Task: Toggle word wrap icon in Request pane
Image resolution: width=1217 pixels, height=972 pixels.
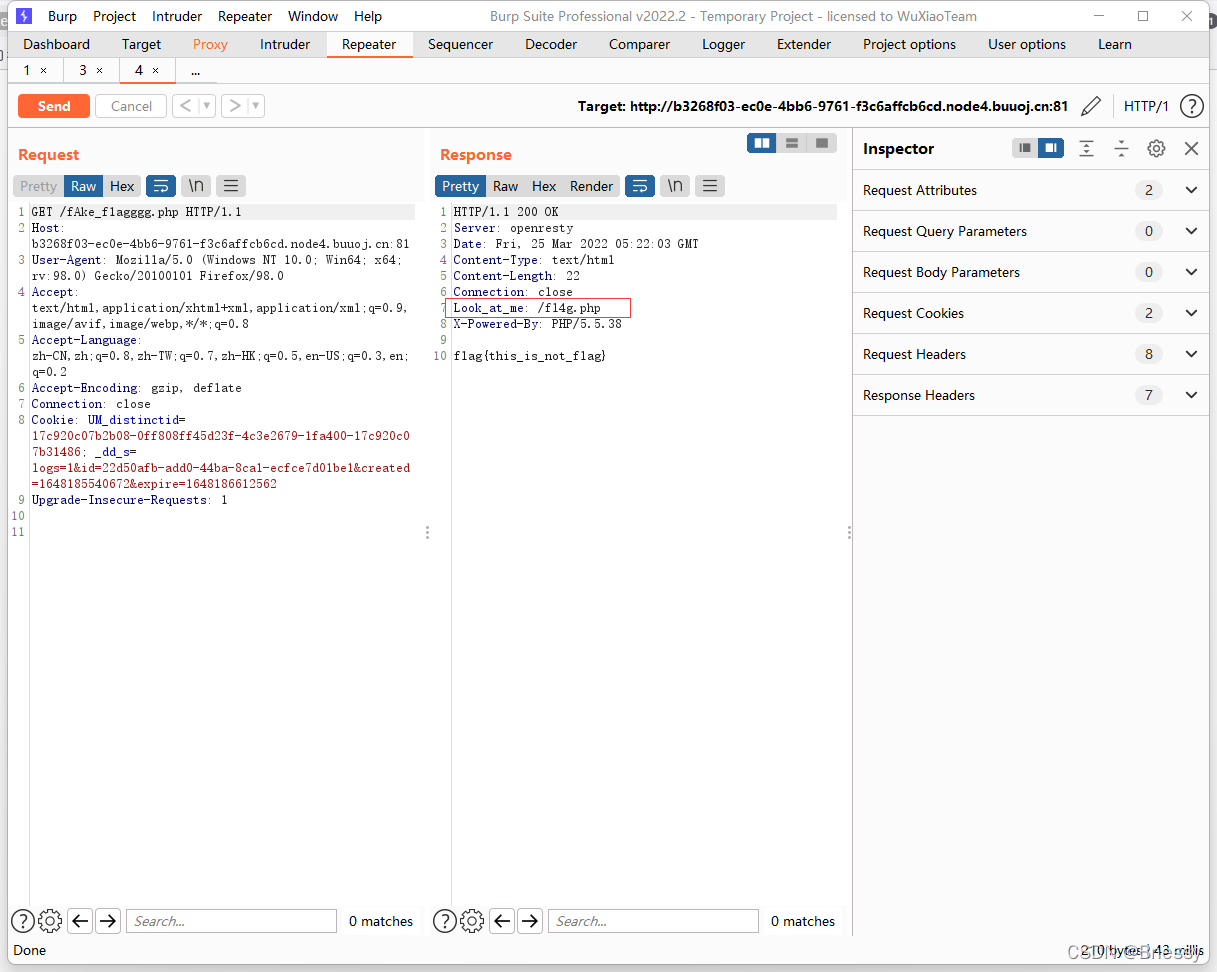Action: pyautogui.click(x=161, y=186)
